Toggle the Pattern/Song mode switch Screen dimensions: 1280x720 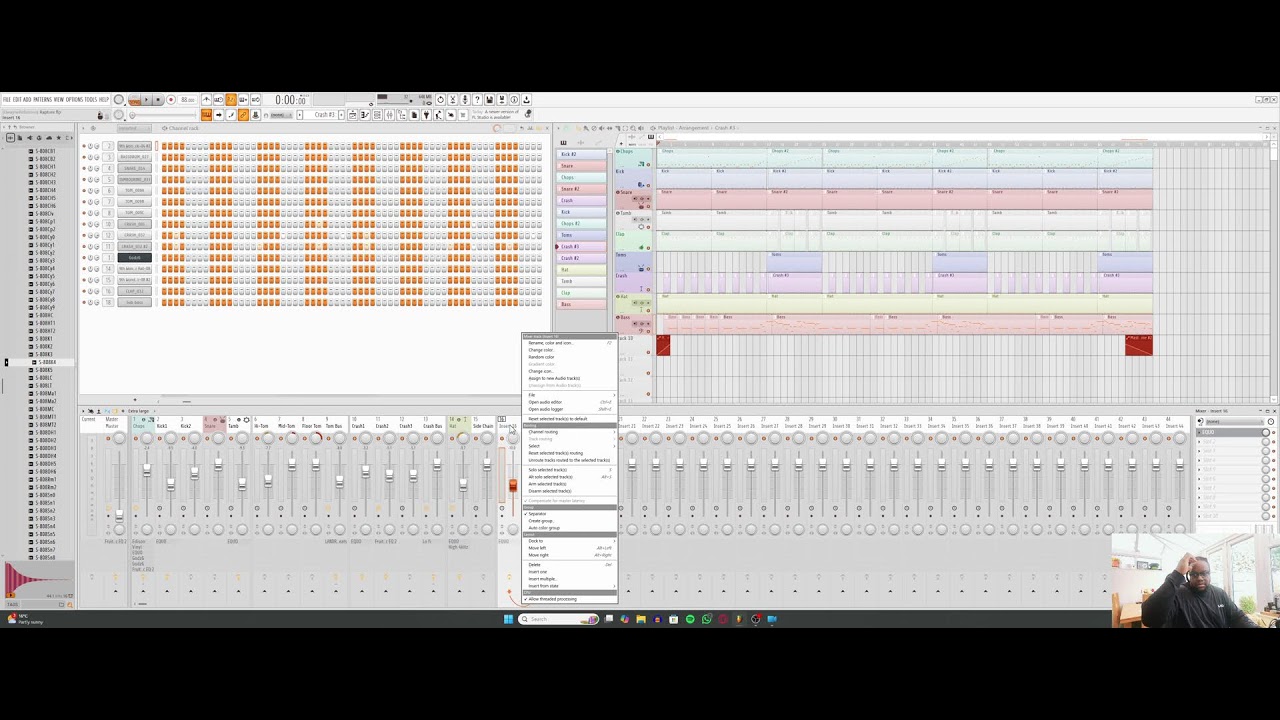click(134, 99)
